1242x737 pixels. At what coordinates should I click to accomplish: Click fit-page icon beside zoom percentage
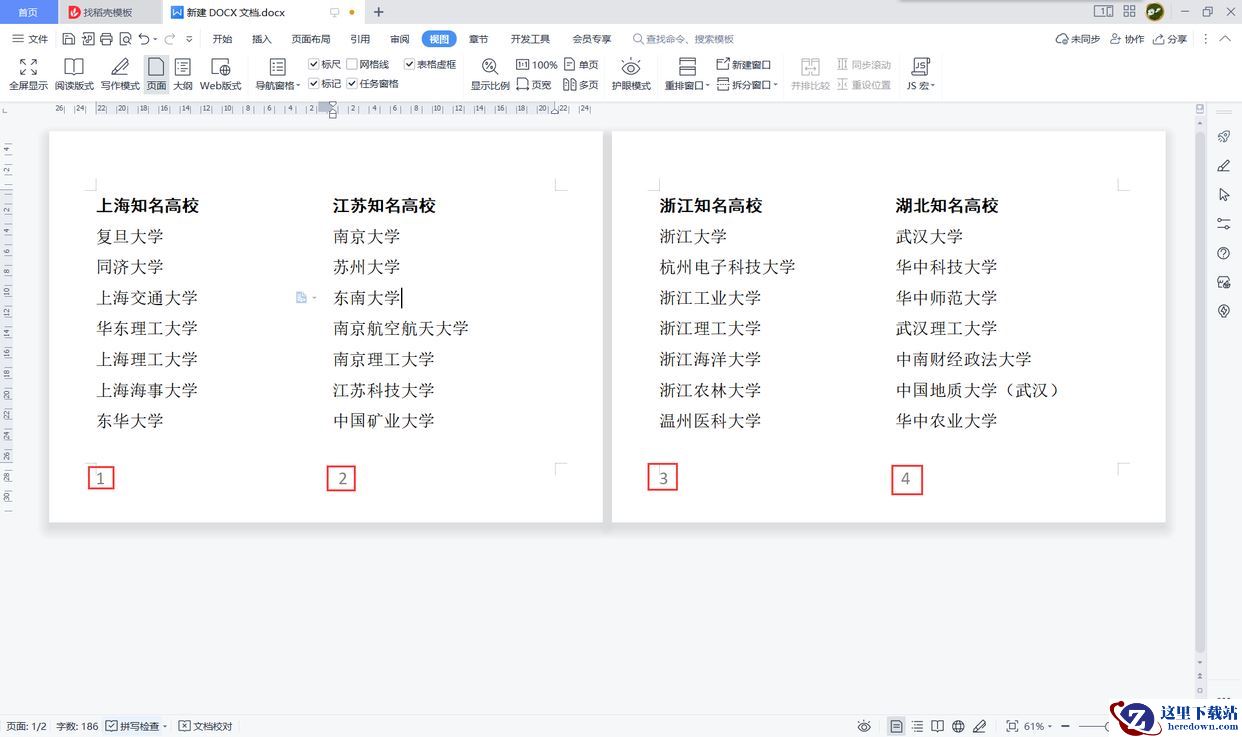click(x=1012, y=726)
